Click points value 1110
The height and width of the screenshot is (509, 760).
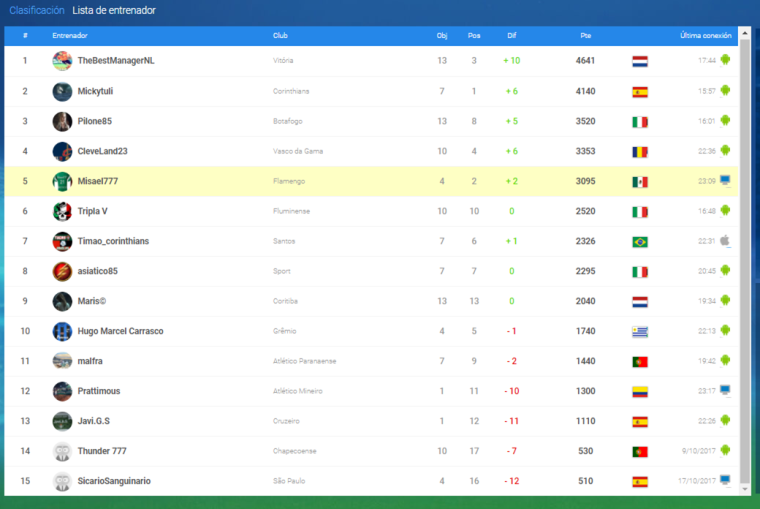tap(585, 421)
